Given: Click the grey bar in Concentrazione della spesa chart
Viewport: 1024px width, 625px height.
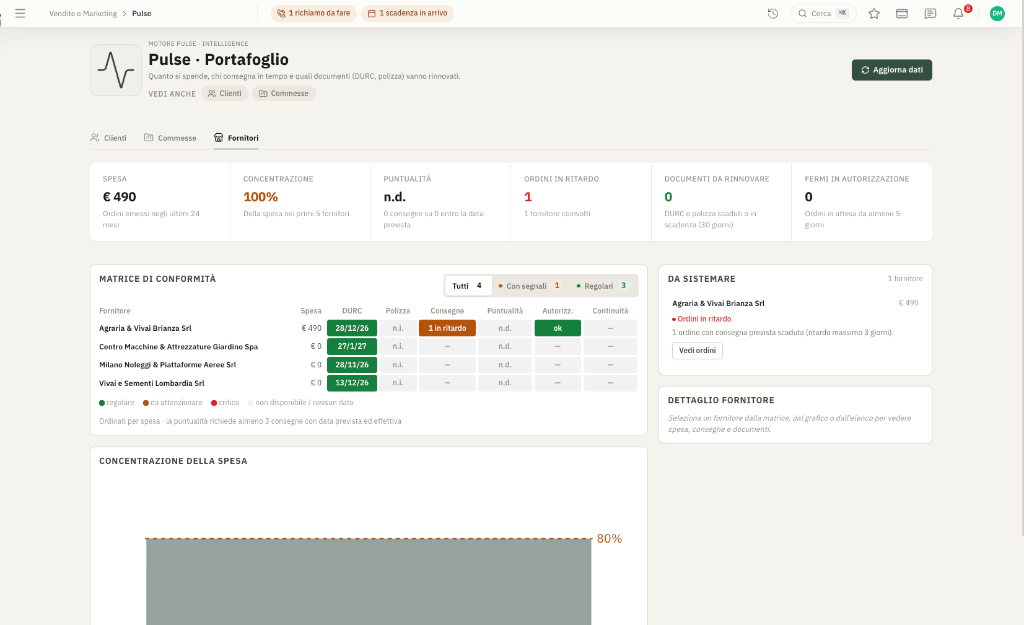Looking at the screenshot, I should (x=368, y=582).
